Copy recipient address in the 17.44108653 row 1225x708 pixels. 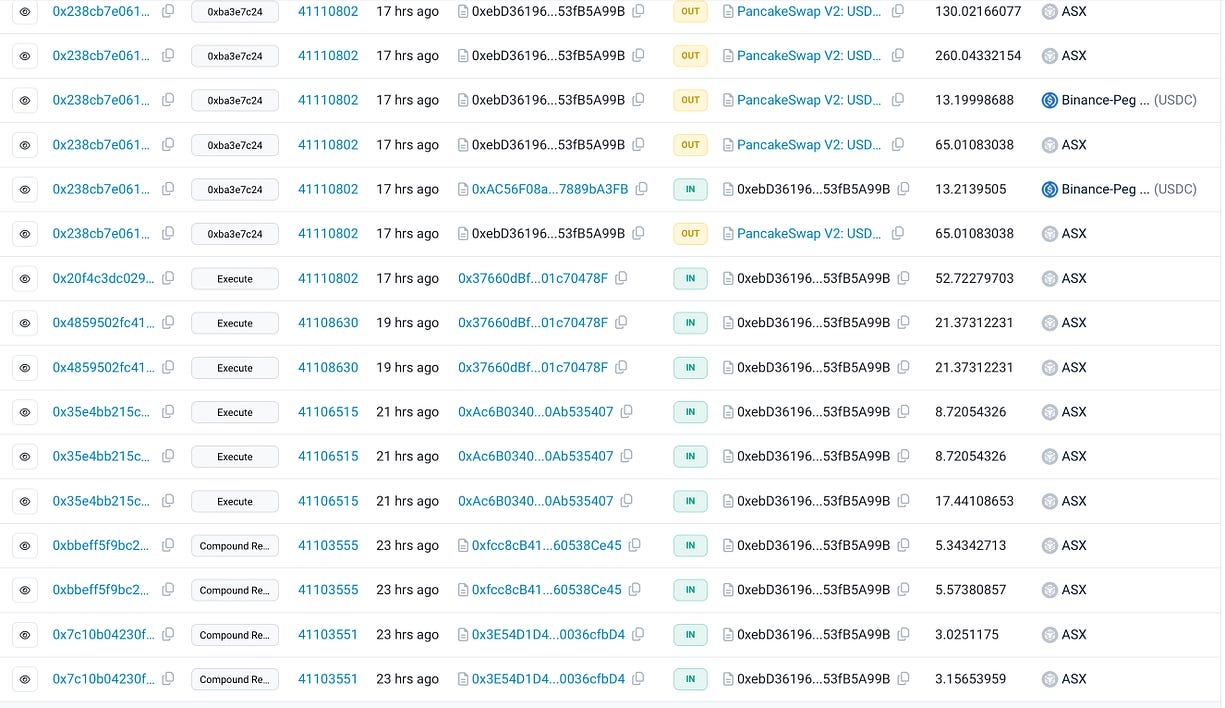[x=903, y=501]
